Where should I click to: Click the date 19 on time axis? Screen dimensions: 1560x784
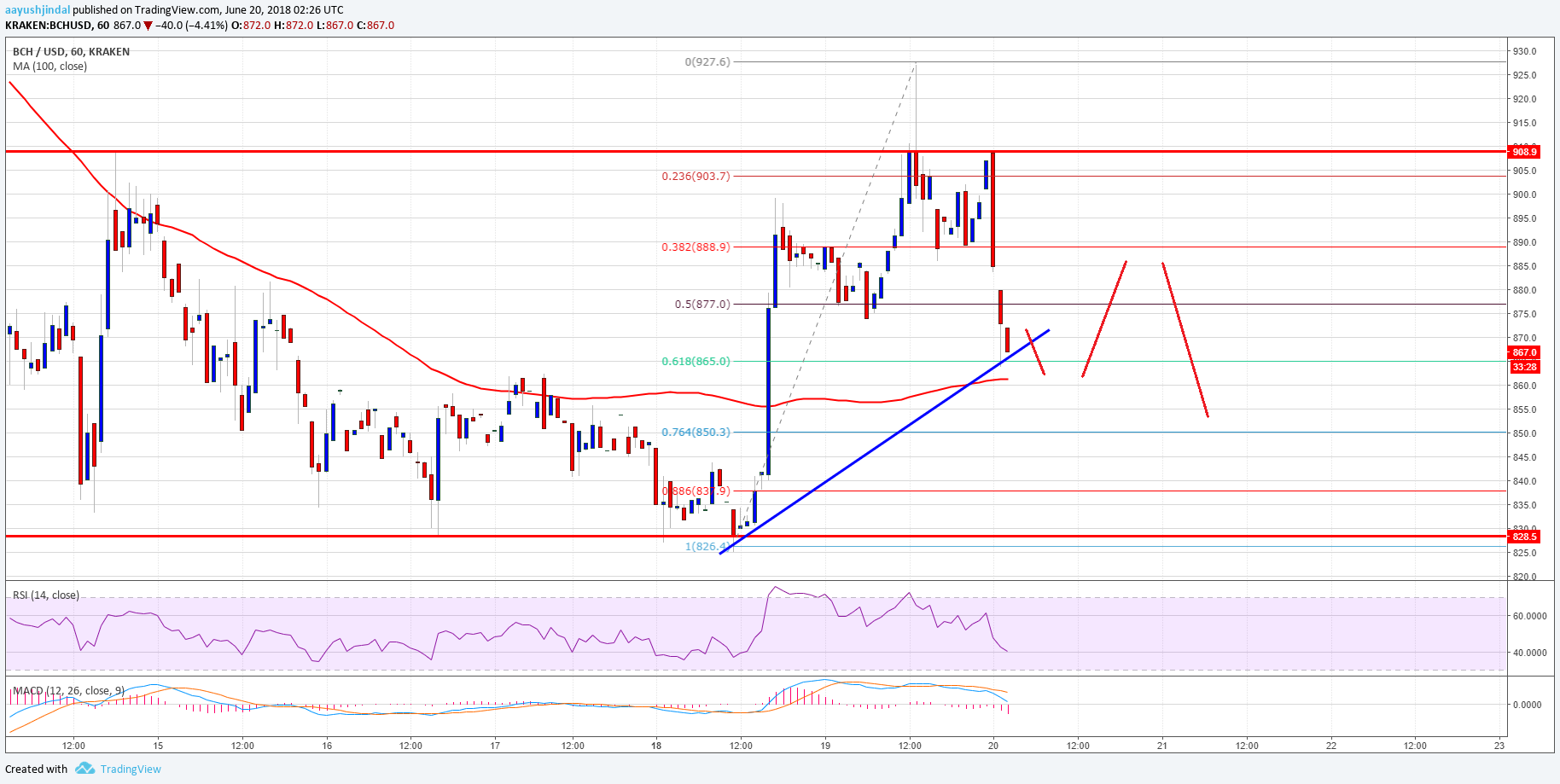[x=825, y=746]
